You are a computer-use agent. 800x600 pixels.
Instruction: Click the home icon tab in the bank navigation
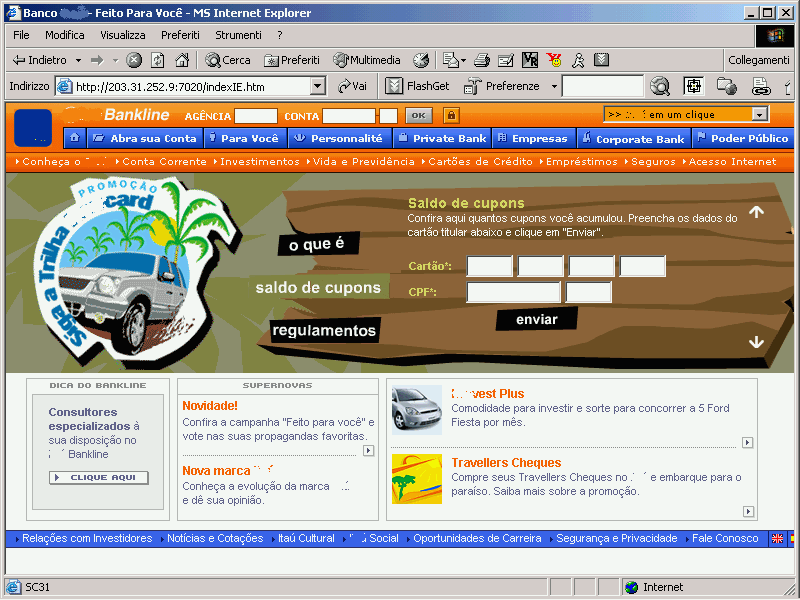(74, 138)
